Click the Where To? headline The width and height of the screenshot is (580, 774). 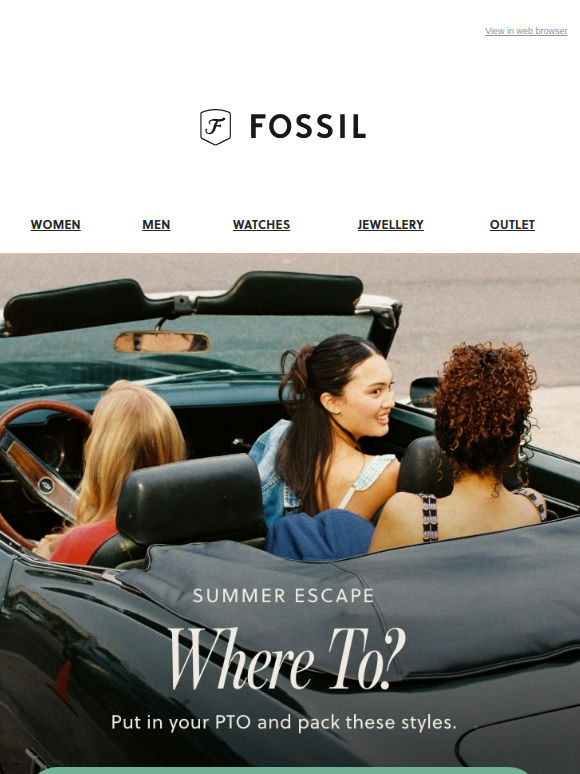tap(286, 659)
